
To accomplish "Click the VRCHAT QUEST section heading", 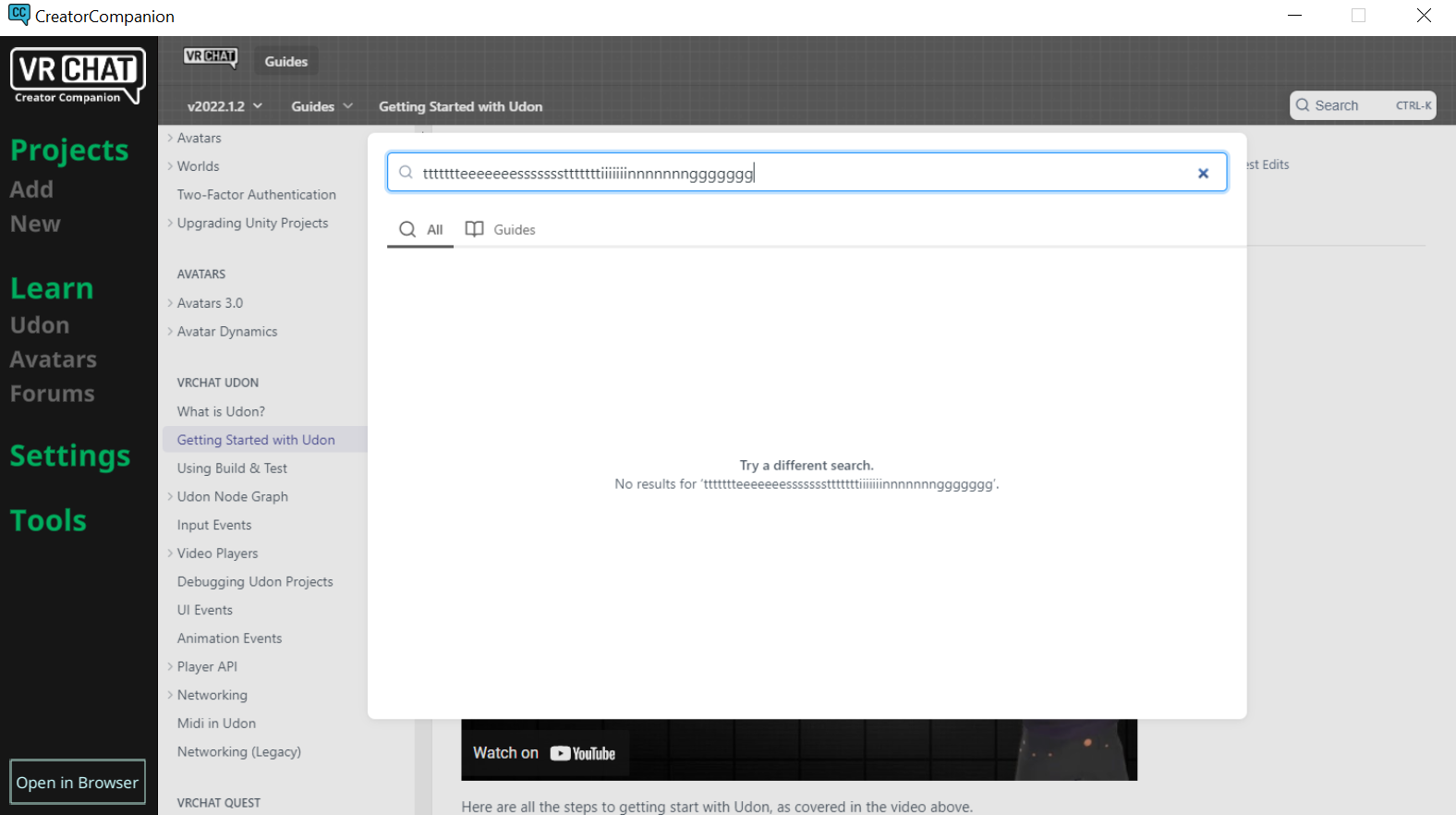I will point(219,803).
